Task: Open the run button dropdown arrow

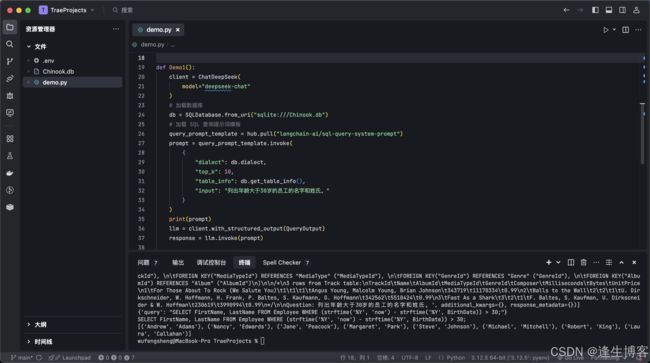Action: [614, 30]
